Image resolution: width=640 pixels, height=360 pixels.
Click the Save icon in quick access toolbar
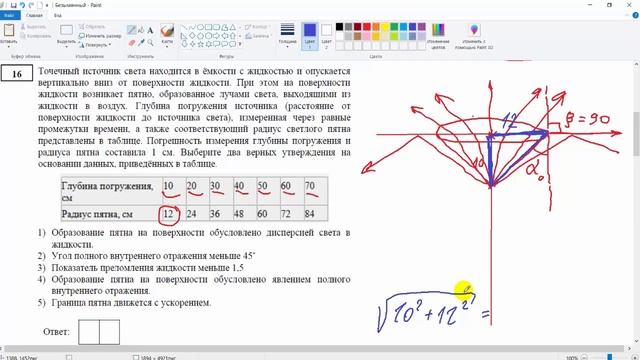(x=13, y=5)
